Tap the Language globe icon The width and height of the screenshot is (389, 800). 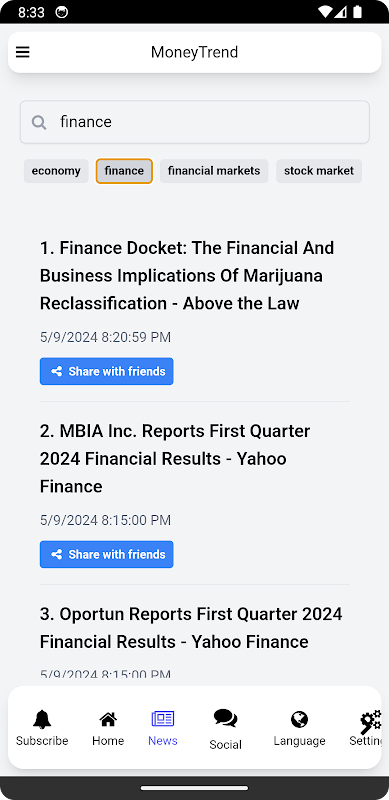[x=299, y=719]
